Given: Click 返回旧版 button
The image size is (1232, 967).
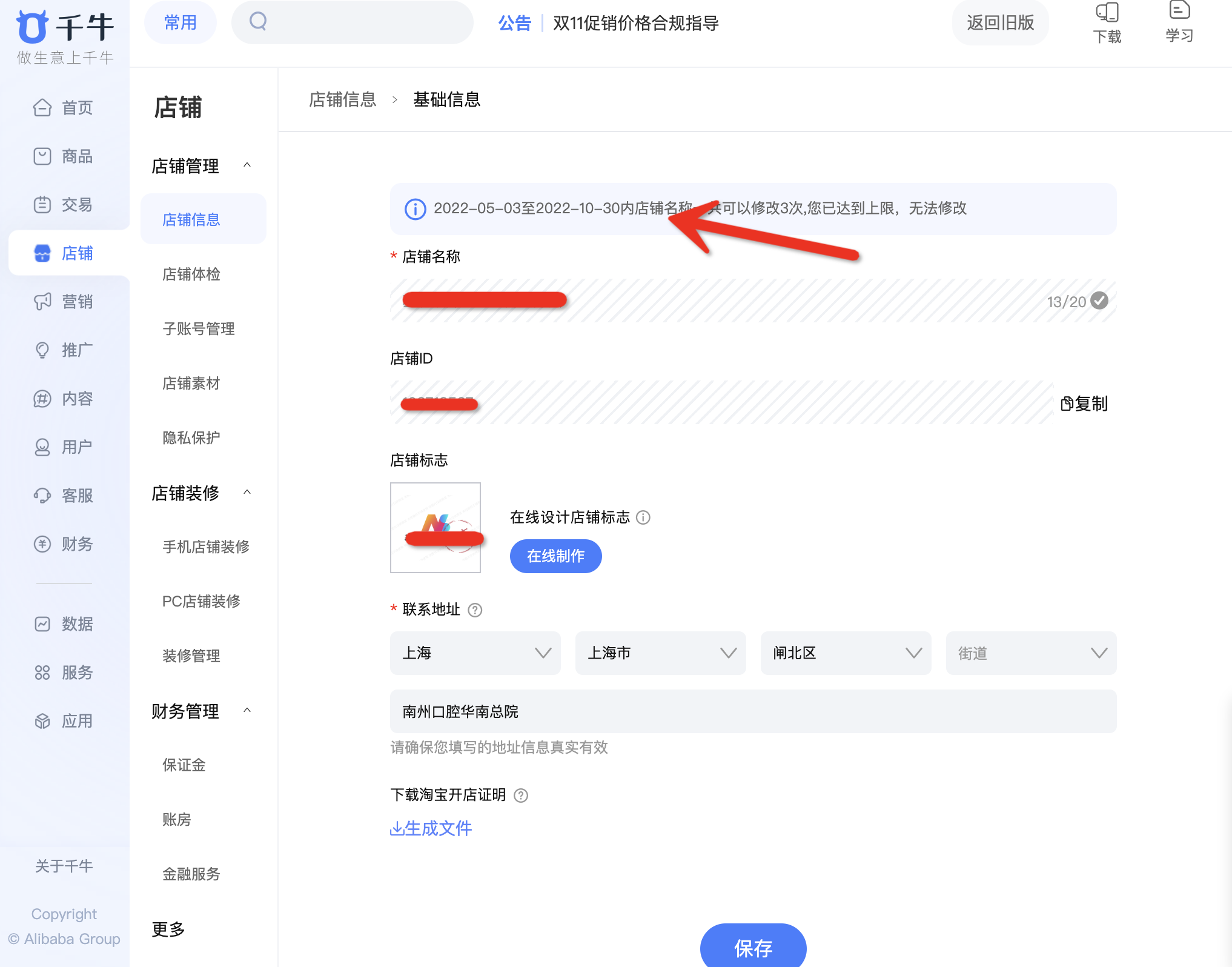Looking at the screenshot, I should click(1001, 22).
